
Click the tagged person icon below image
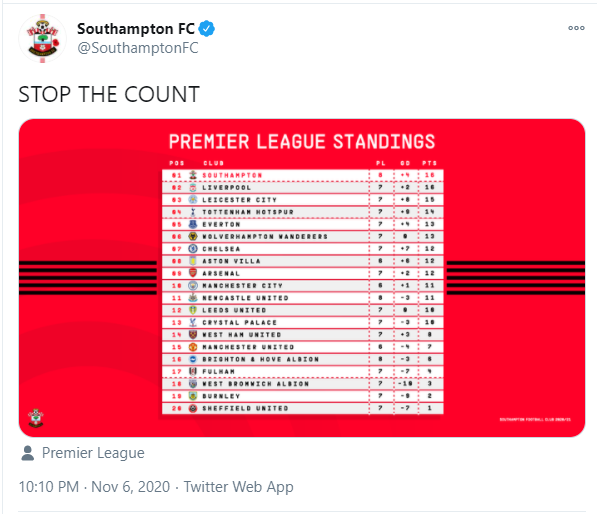(x=27, y=453)
